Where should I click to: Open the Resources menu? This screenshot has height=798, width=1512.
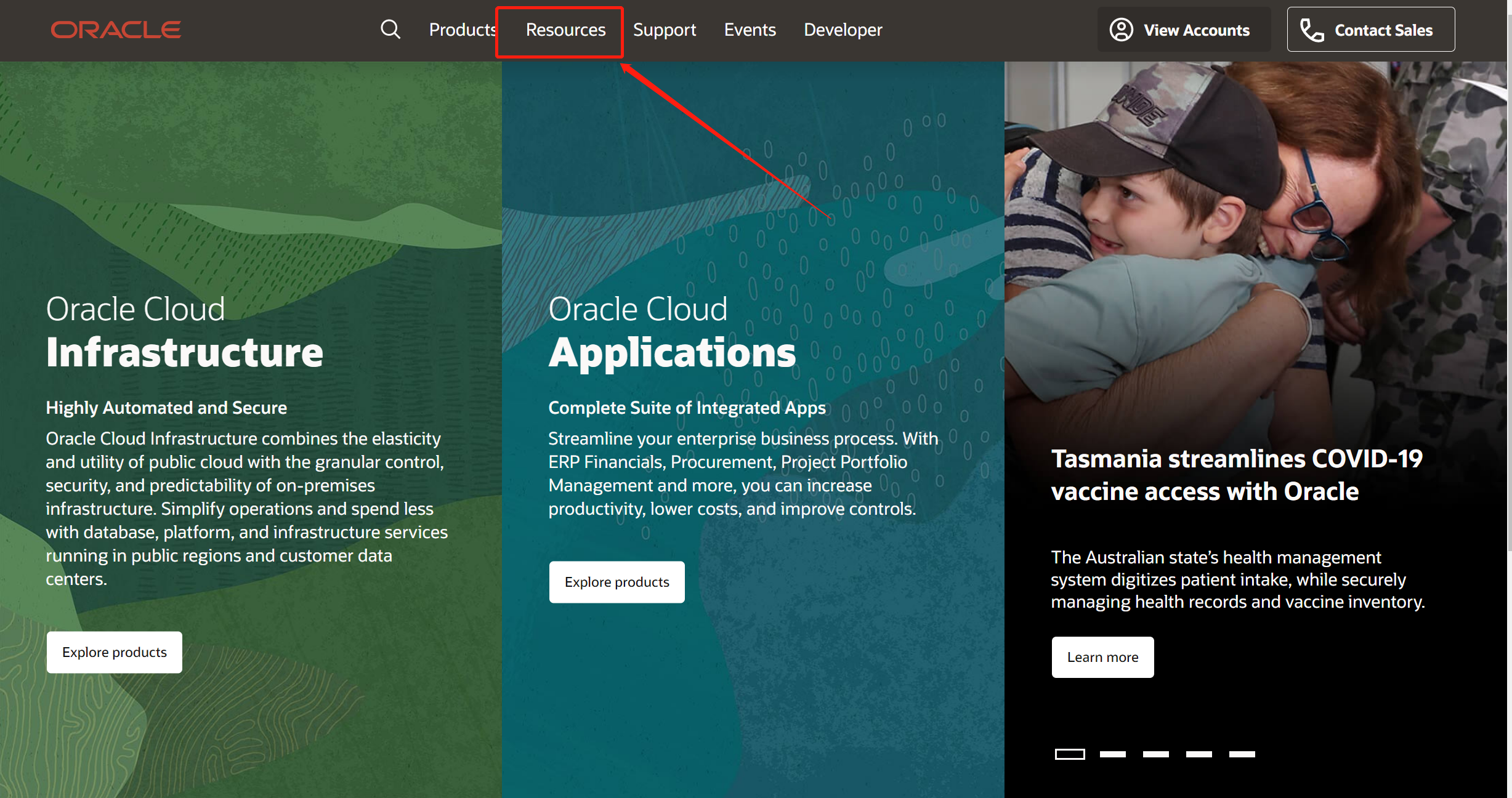tap(565, 30)
